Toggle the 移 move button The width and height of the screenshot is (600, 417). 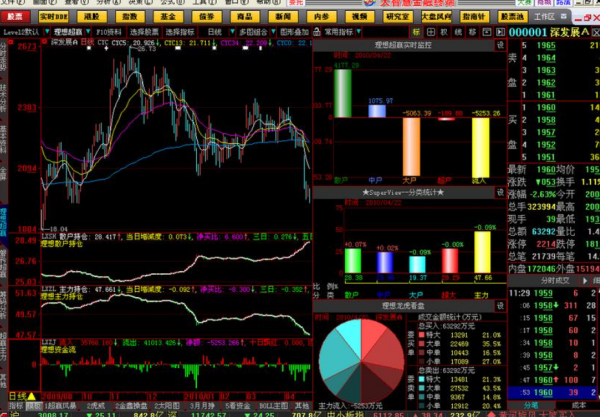click(x=472, y=32)
